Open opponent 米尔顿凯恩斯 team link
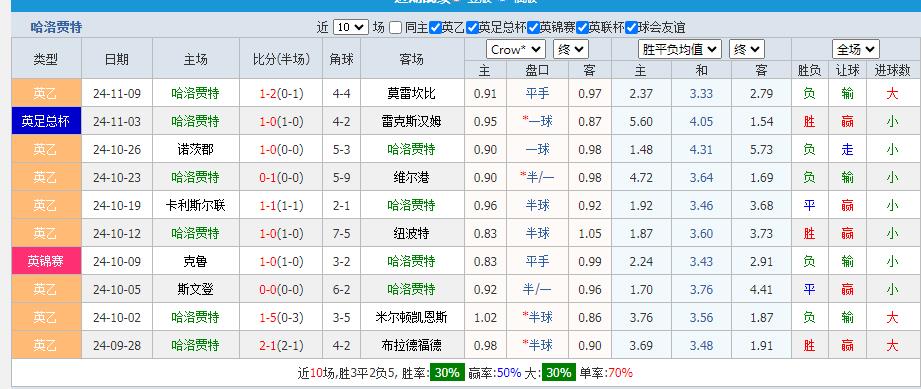The width and height of the screenshot is (921, 389). click(x=412, y=317)
